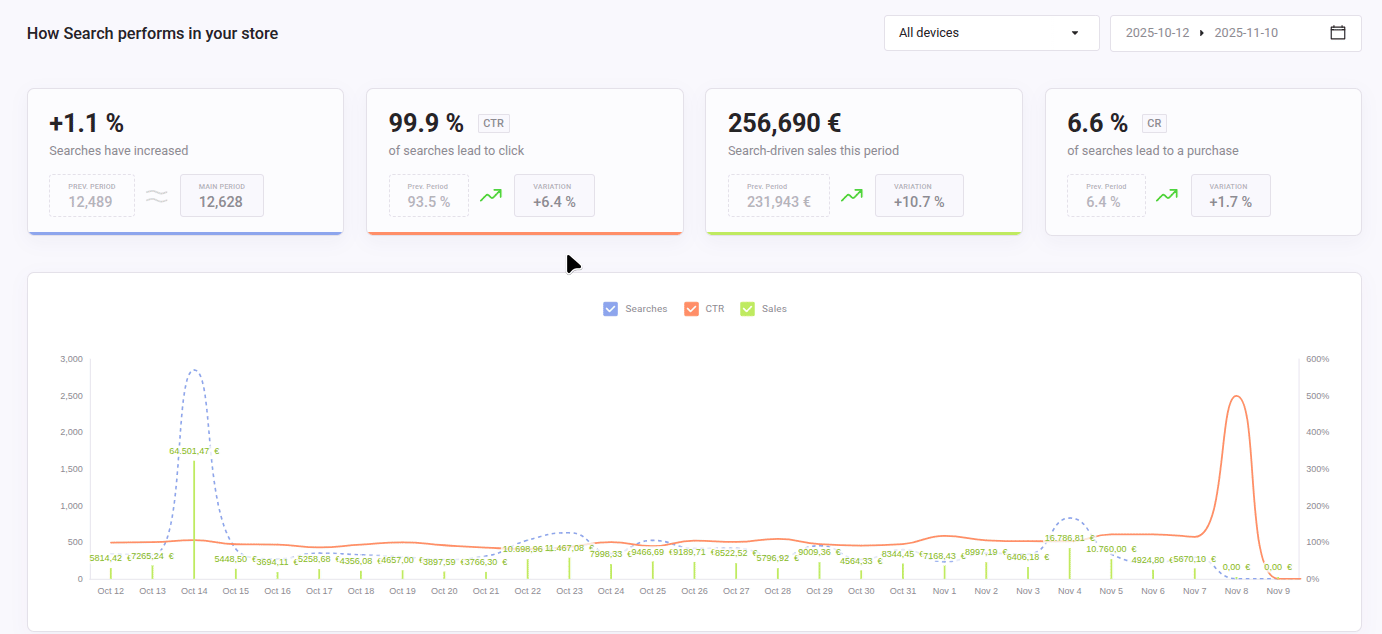Image resolution: width=1382 pixels, height=634 pixels.
Task: Click the green trend arrow on the CTR card
Action: tap(491, 195)
